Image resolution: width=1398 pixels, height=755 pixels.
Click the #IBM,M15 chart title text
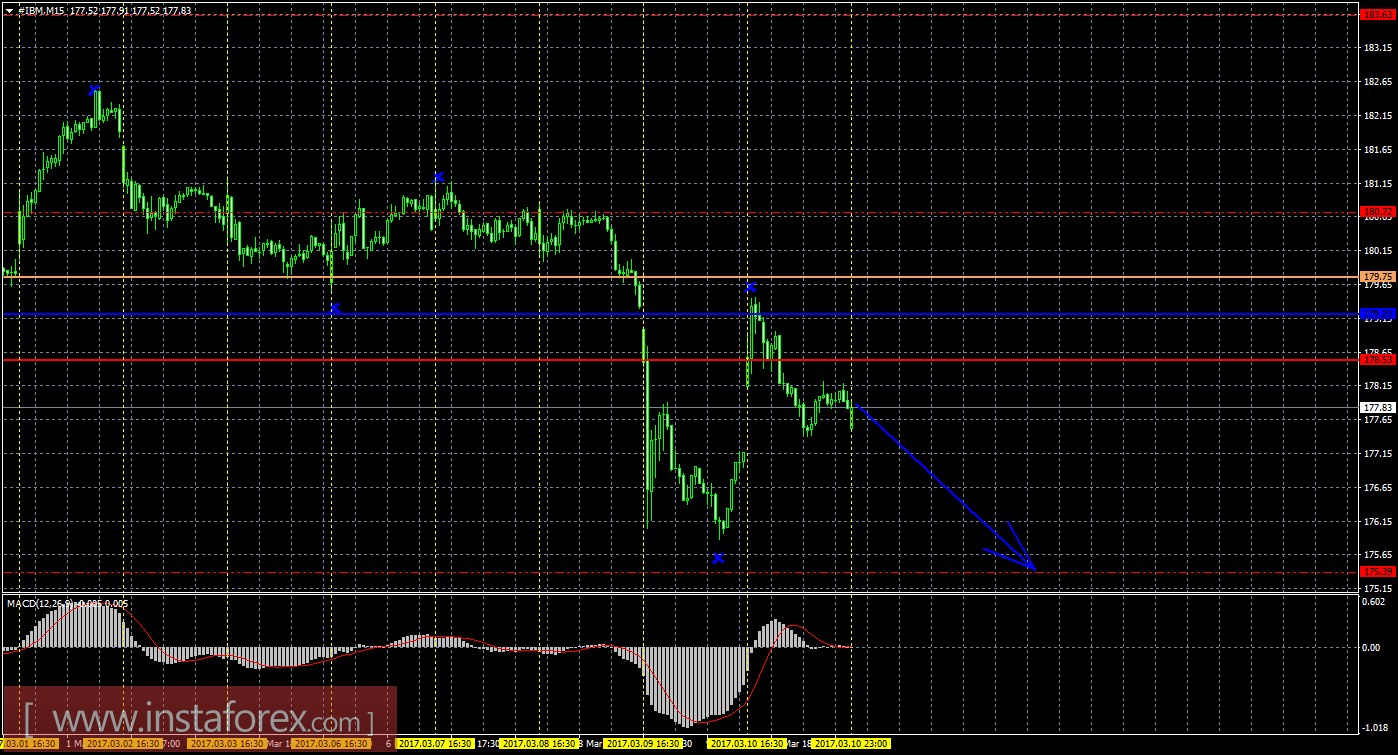43,10
